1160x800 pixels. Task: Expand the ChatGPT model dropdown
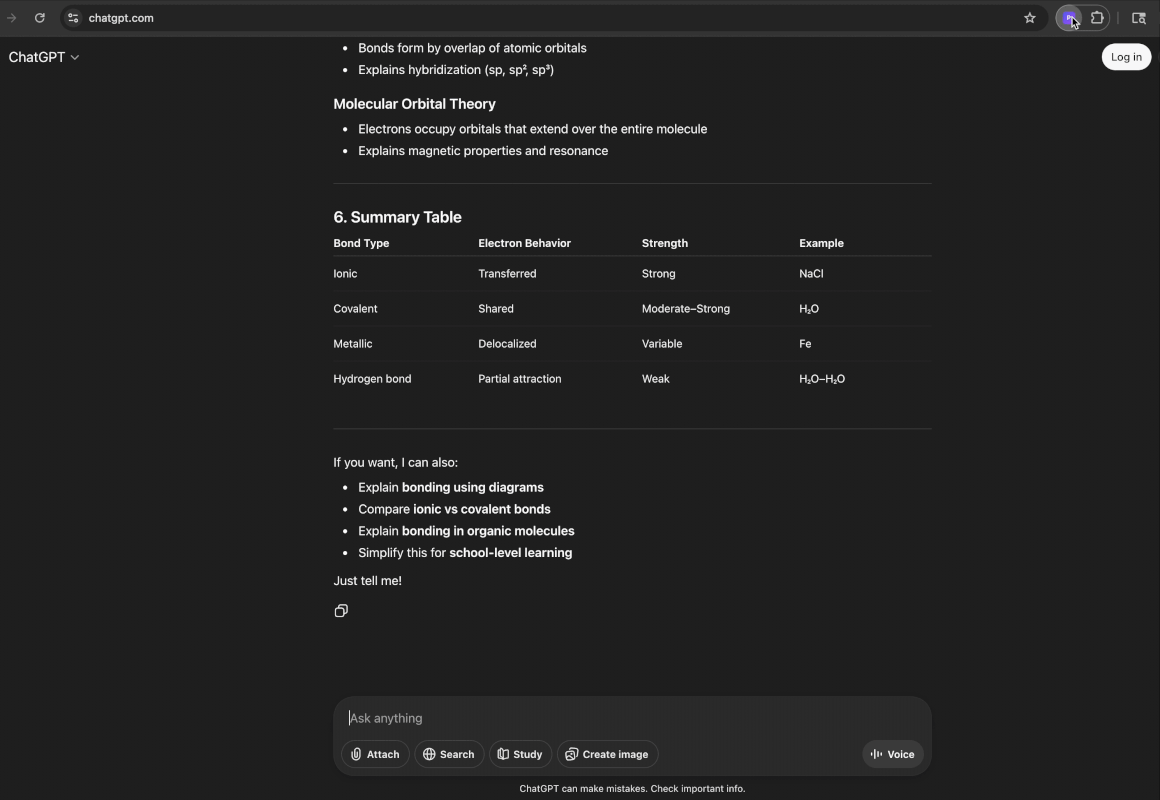pos(75,57)
